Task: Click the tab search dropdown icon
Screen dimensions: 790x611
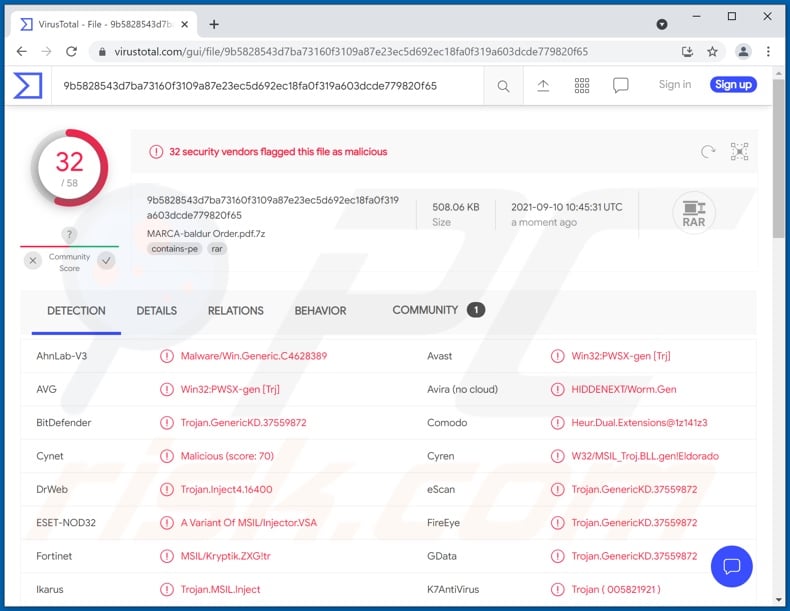Action: (662, 24)
